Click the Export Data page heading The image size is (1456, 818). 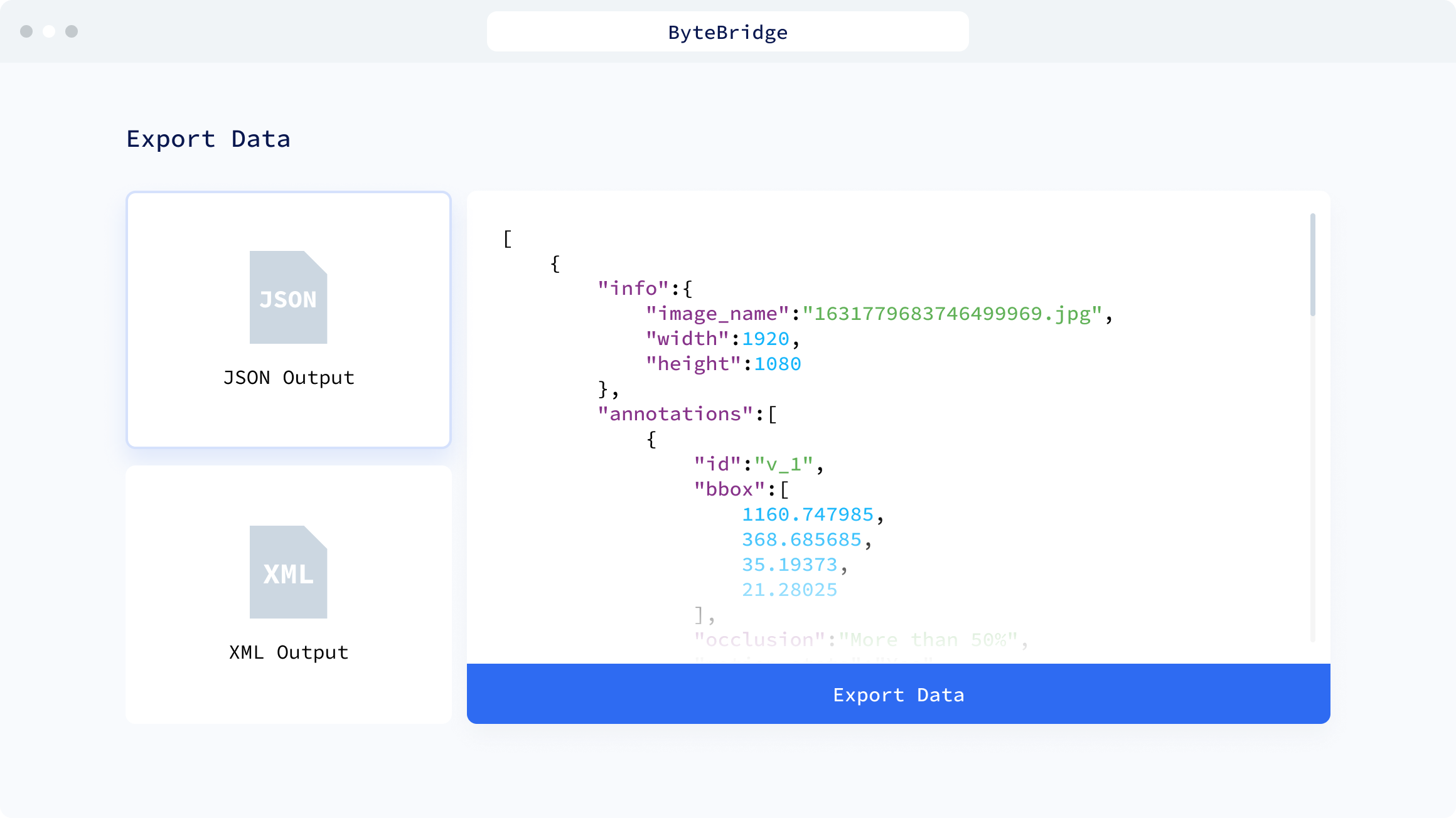[209, 138]
